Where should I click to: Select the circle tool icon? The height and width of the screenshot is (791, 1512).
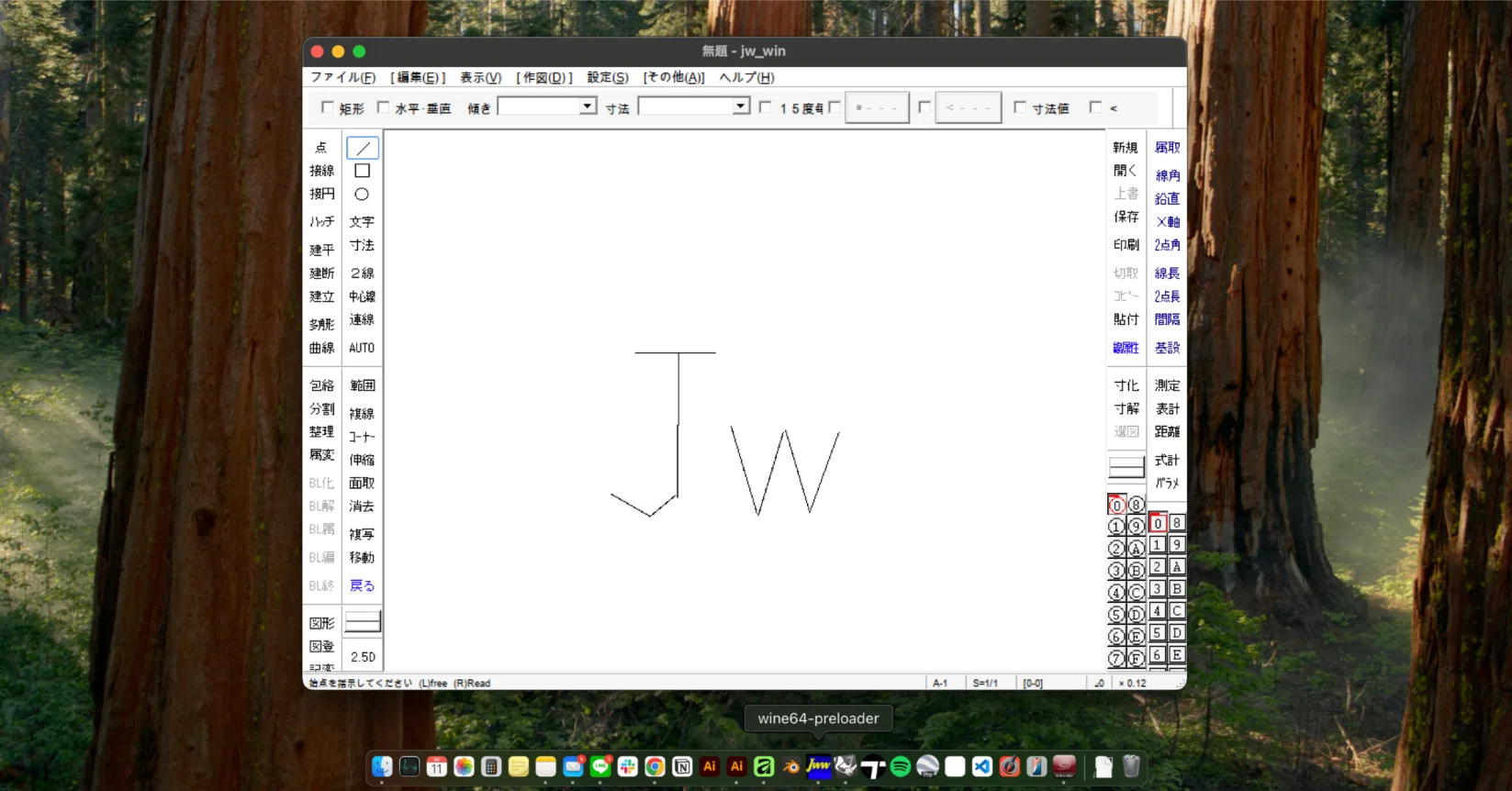pyautogui.click(x=363, y=195)
